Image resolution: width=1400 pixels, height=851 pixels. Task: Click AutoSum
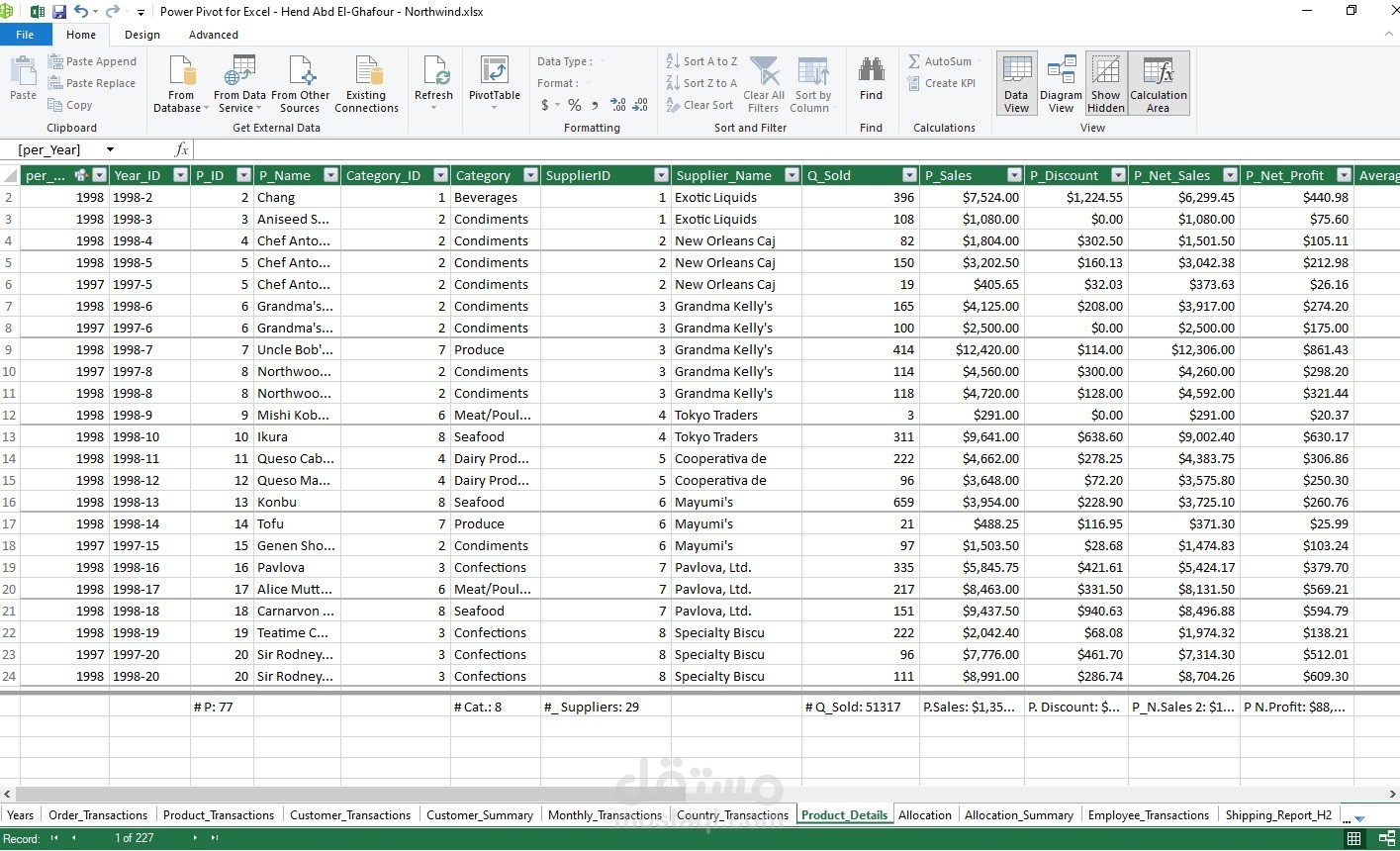[x=939, y=61]
